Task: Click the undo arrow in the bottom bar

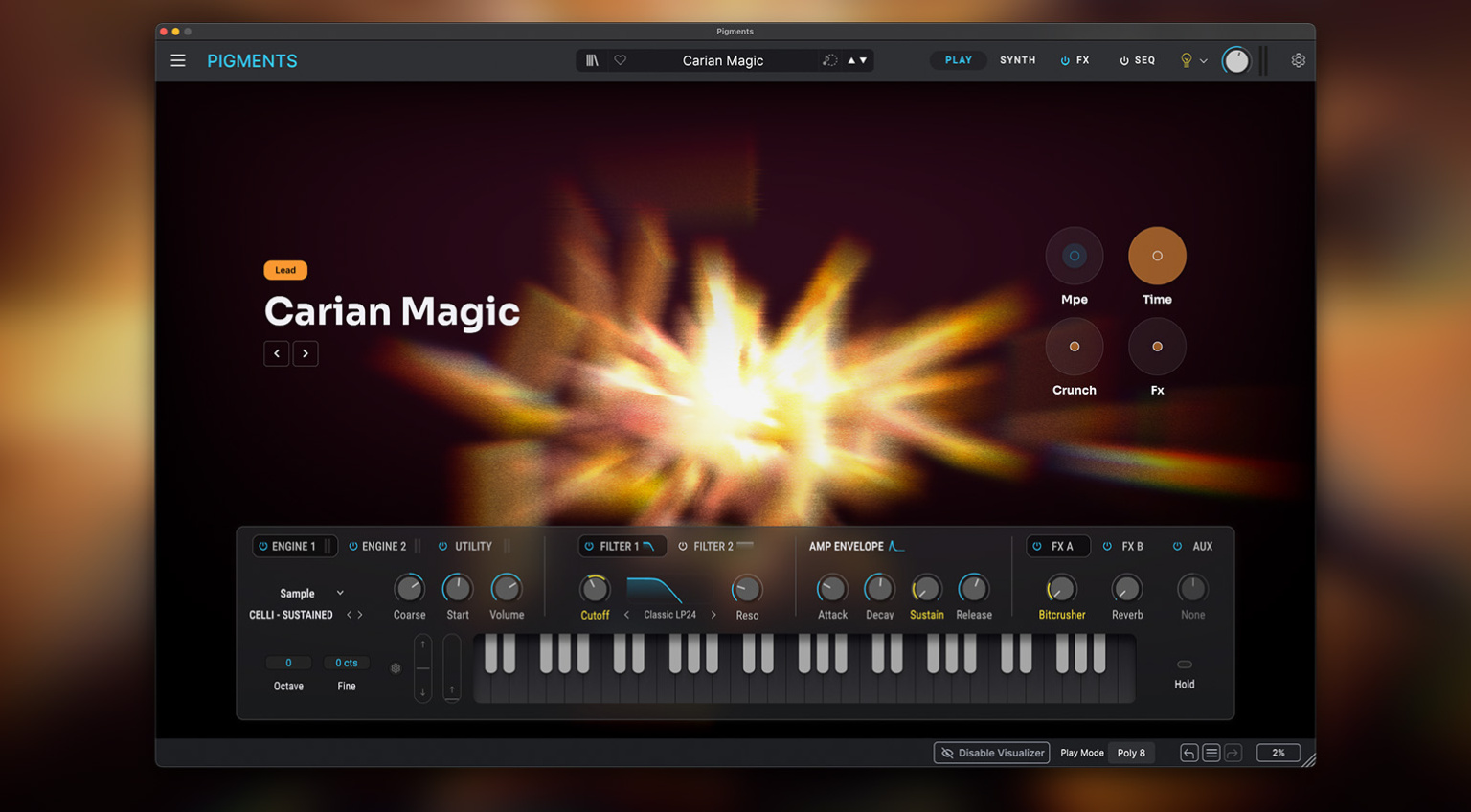Action: point(1188,753)
